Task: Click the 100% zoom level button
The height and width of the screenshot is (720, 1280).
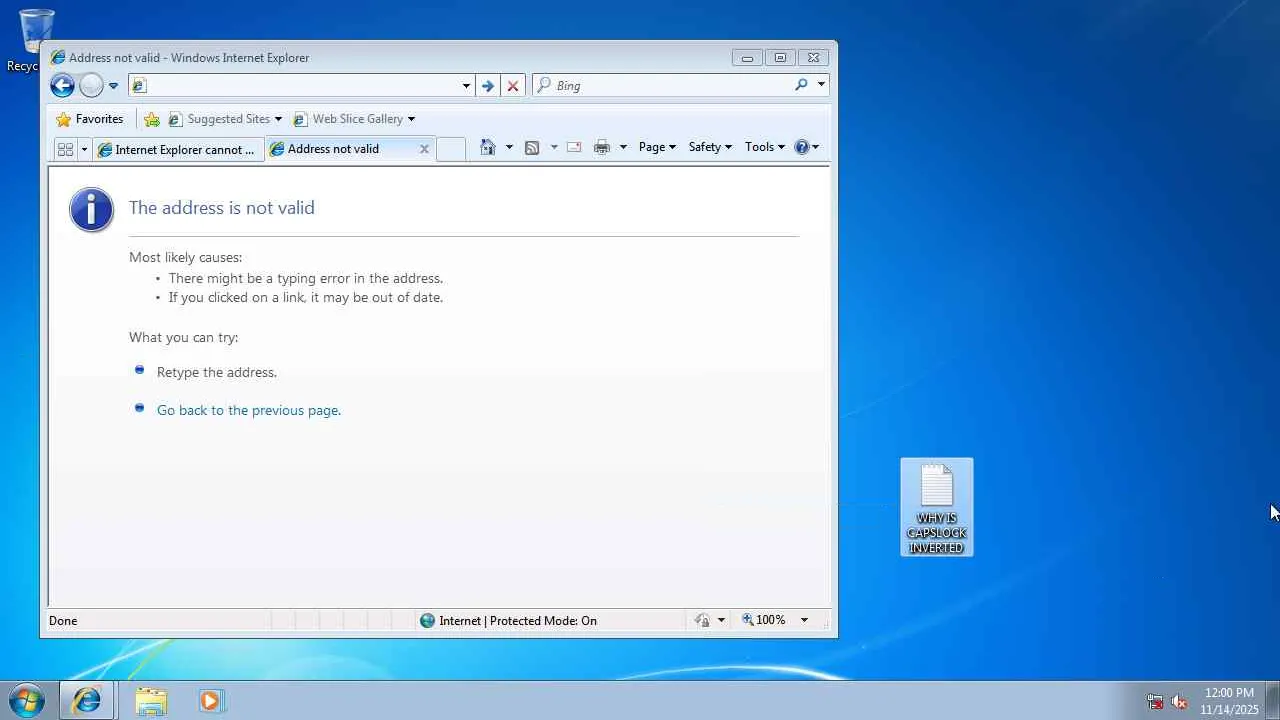Action: [764, 621]
